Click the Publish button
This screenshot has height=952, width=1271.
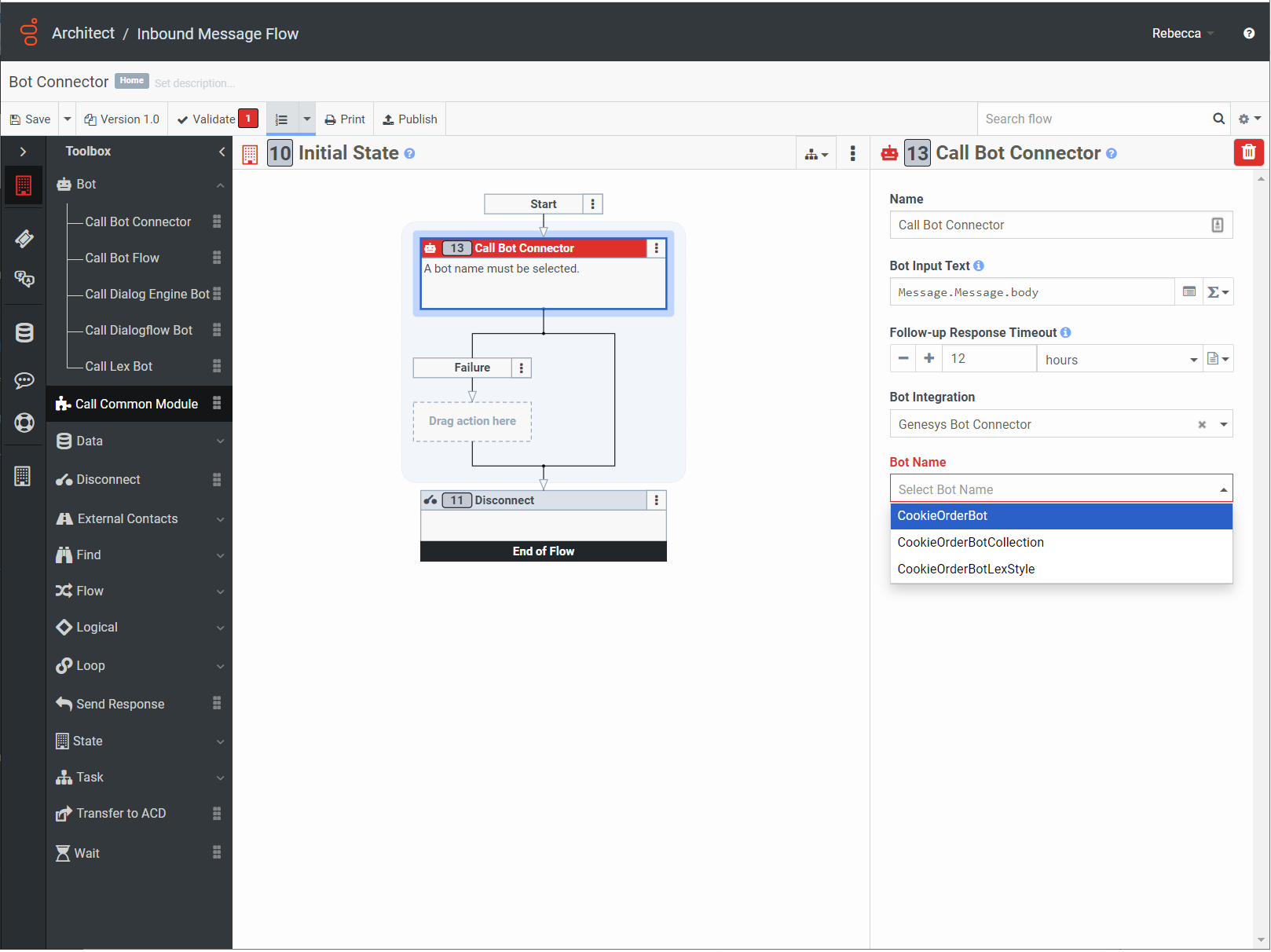click(409, 119)
